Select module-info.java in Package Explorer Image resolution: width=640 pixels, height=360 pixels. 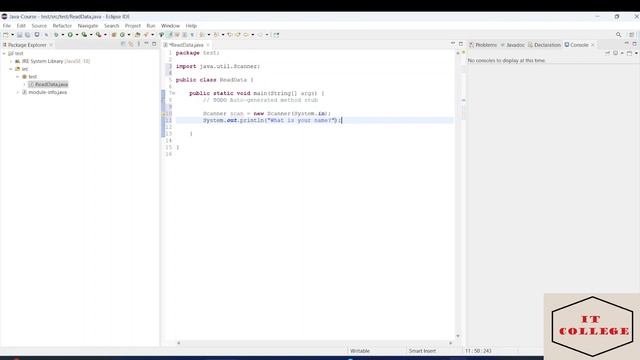tap(44, 92)
